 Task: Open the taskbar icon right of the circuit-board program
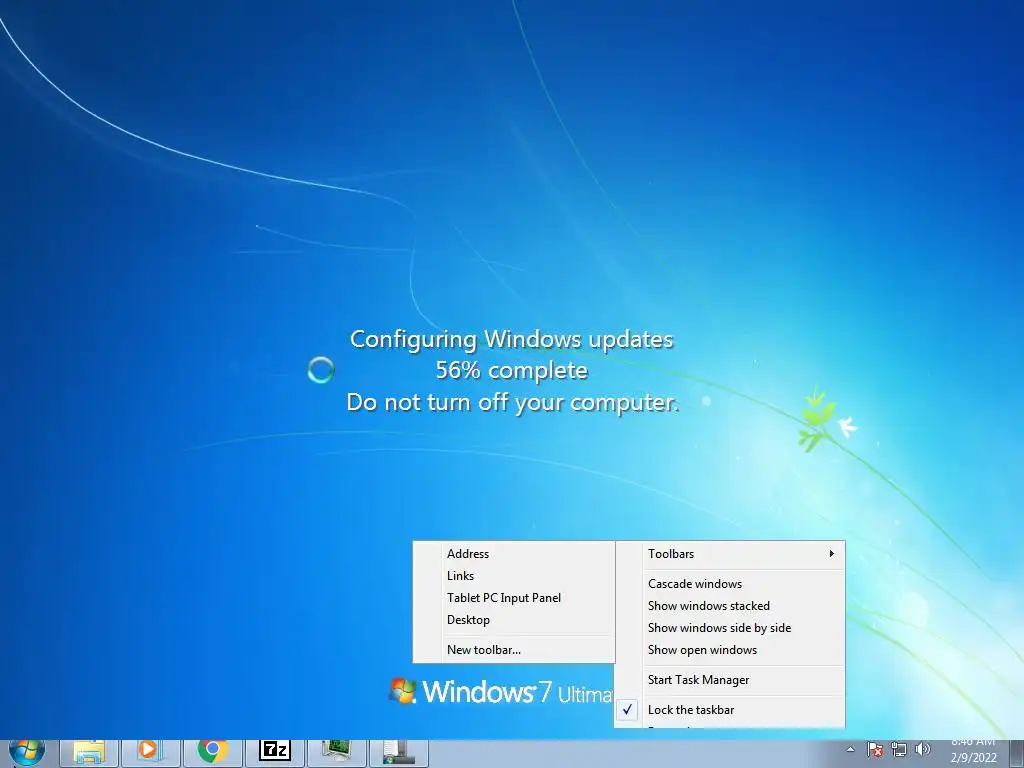click(x=399, y=754)
